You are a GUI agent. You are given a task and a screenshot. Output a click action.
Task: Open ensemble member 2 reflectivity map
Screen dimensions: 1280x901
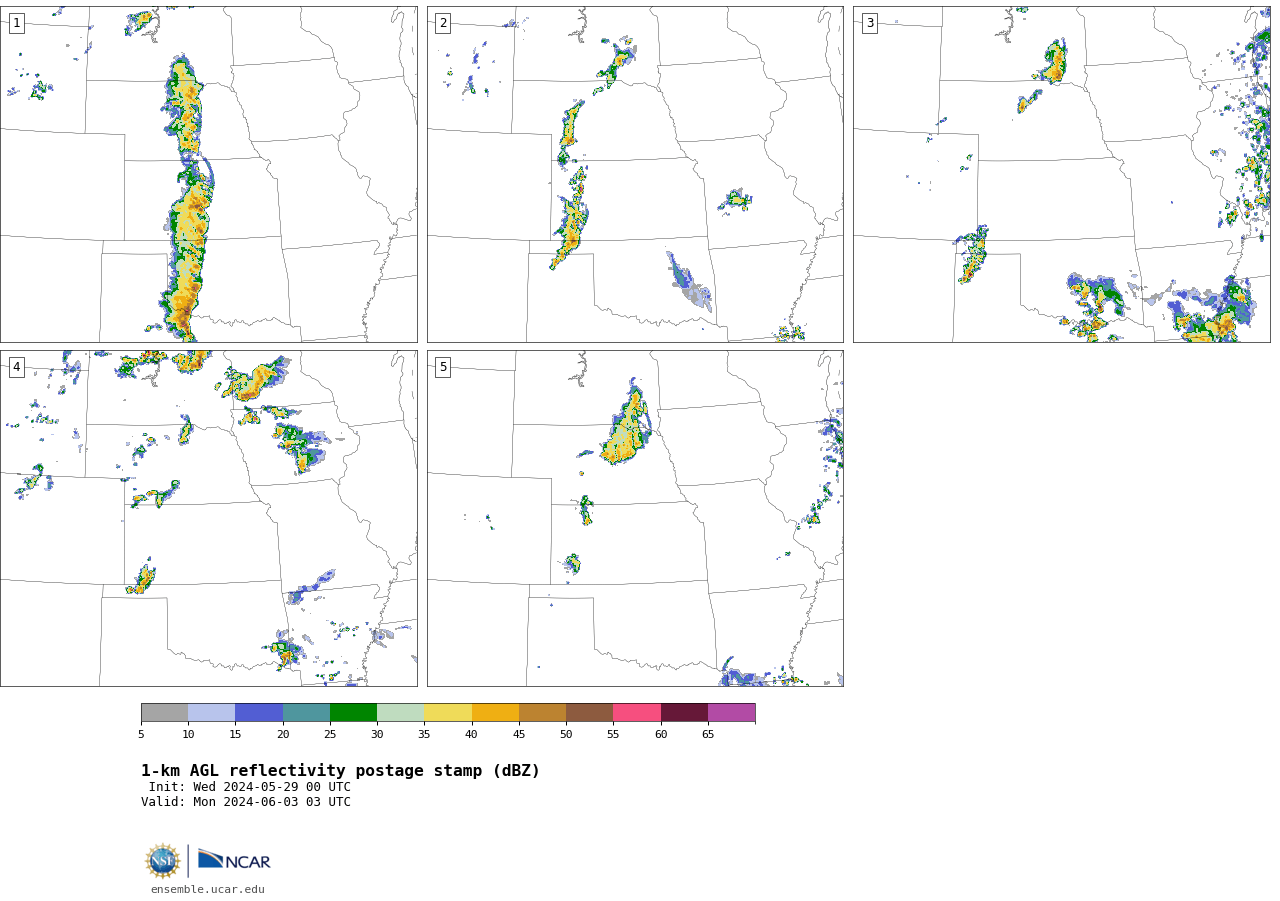(635, 175)
